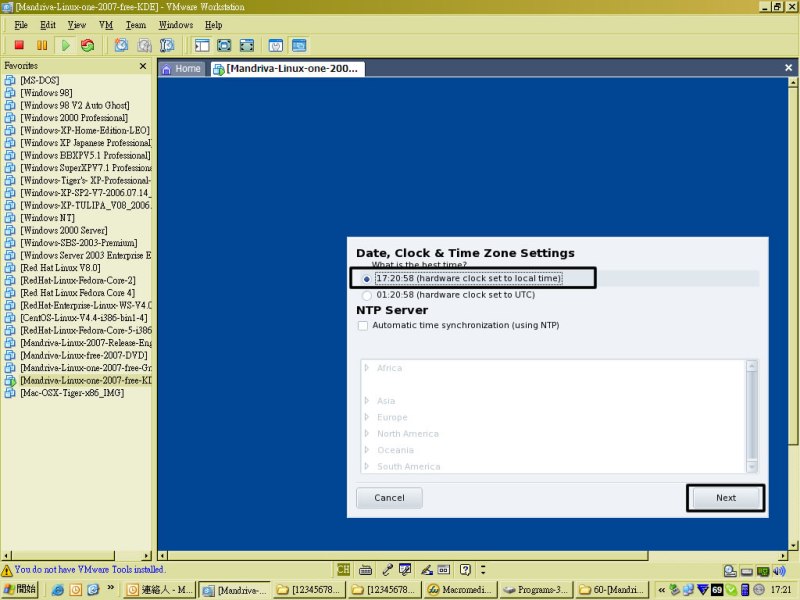Screen dimensions: 800x600
Task: Click the Reset virtual machine toolbar icon
Action: (x=88, y=45)
